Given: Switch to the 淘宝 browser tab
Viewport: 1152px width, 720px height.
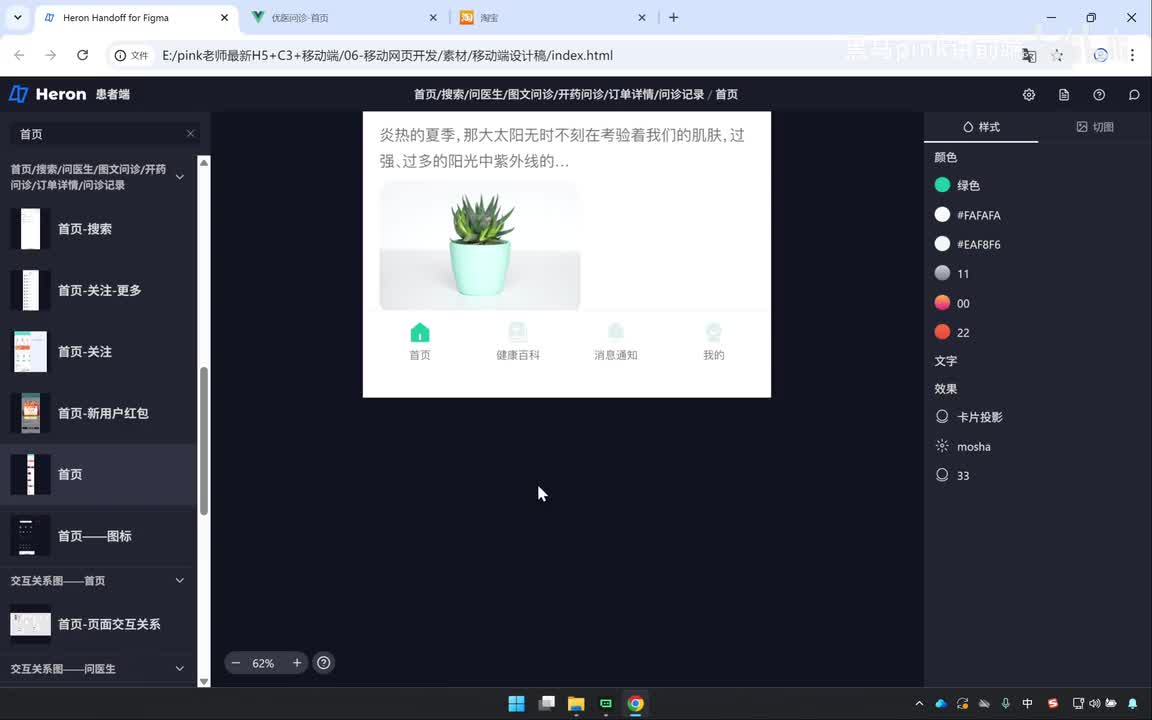Looking at the screenshot, I should click(x=552, y=18).
